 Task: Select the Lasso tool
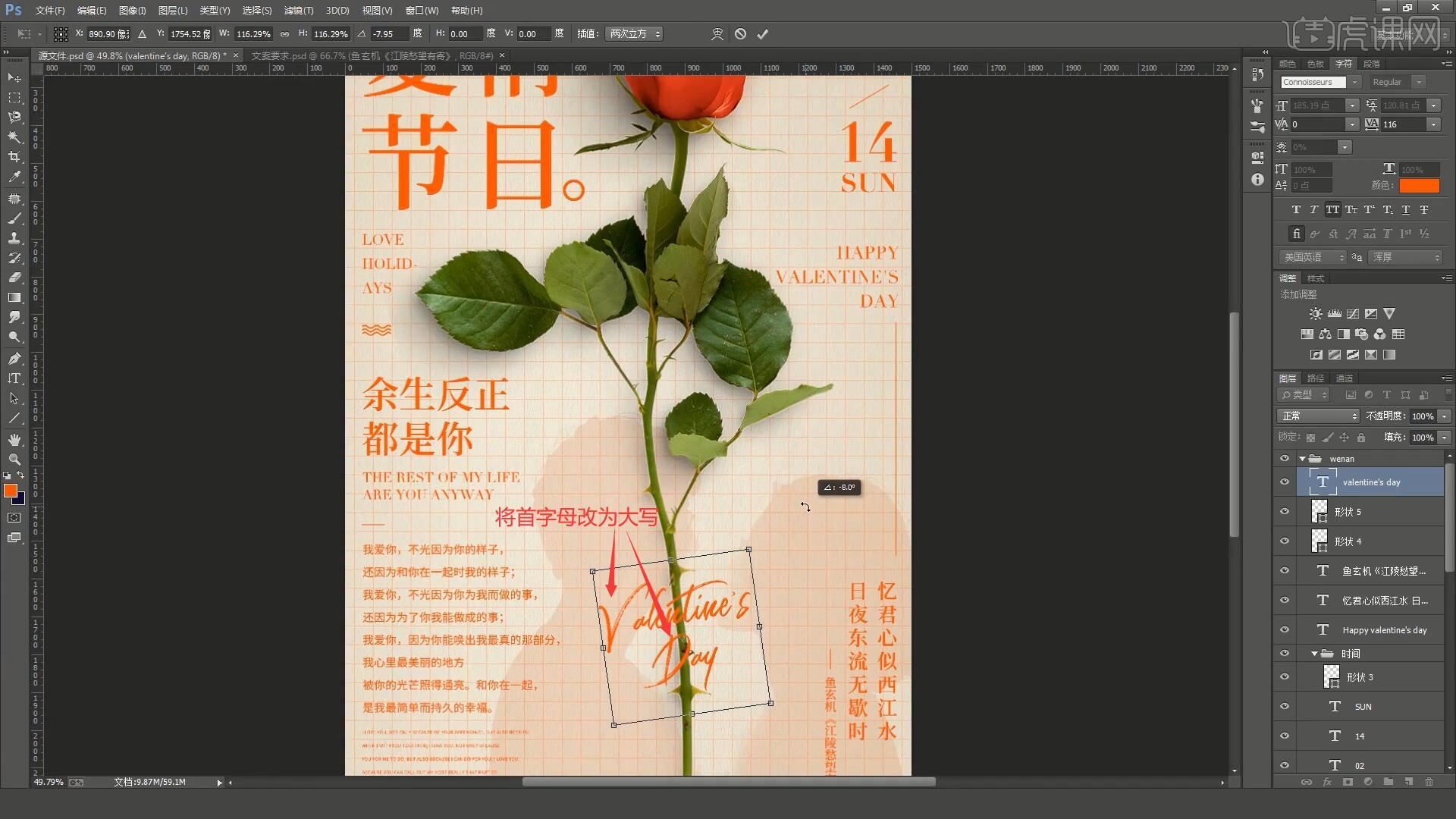pos(14,118)
